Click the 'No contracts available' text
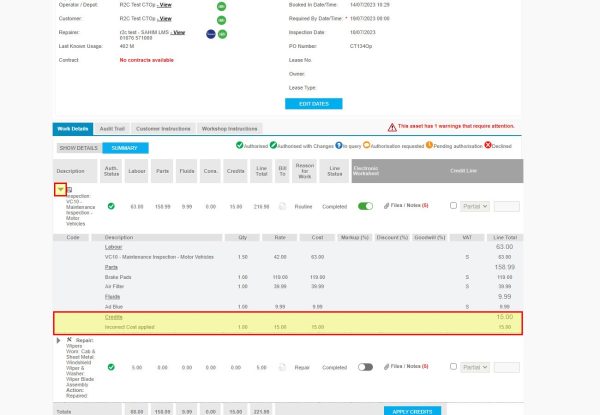Screen dimensions: 600x415 tap(147, 60)
